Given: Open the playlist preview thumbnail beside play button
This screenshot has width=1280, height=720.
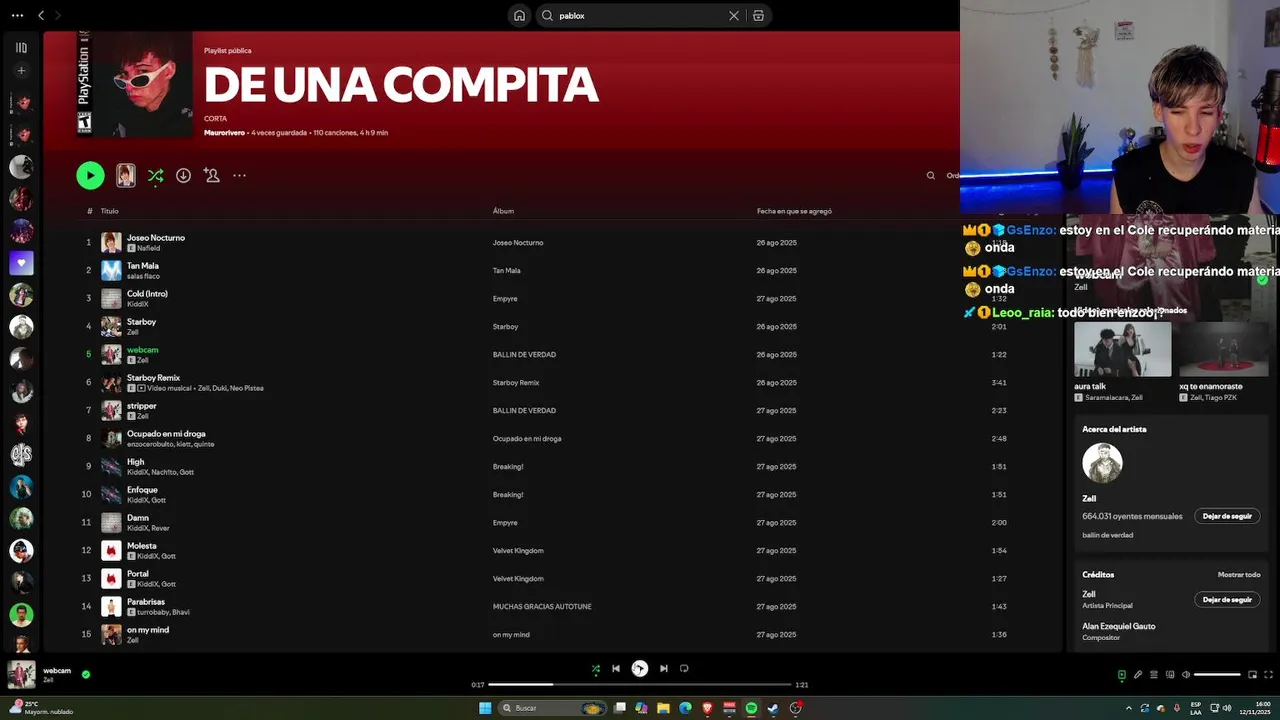Looking at the screenshot, I should coord(125,175).
